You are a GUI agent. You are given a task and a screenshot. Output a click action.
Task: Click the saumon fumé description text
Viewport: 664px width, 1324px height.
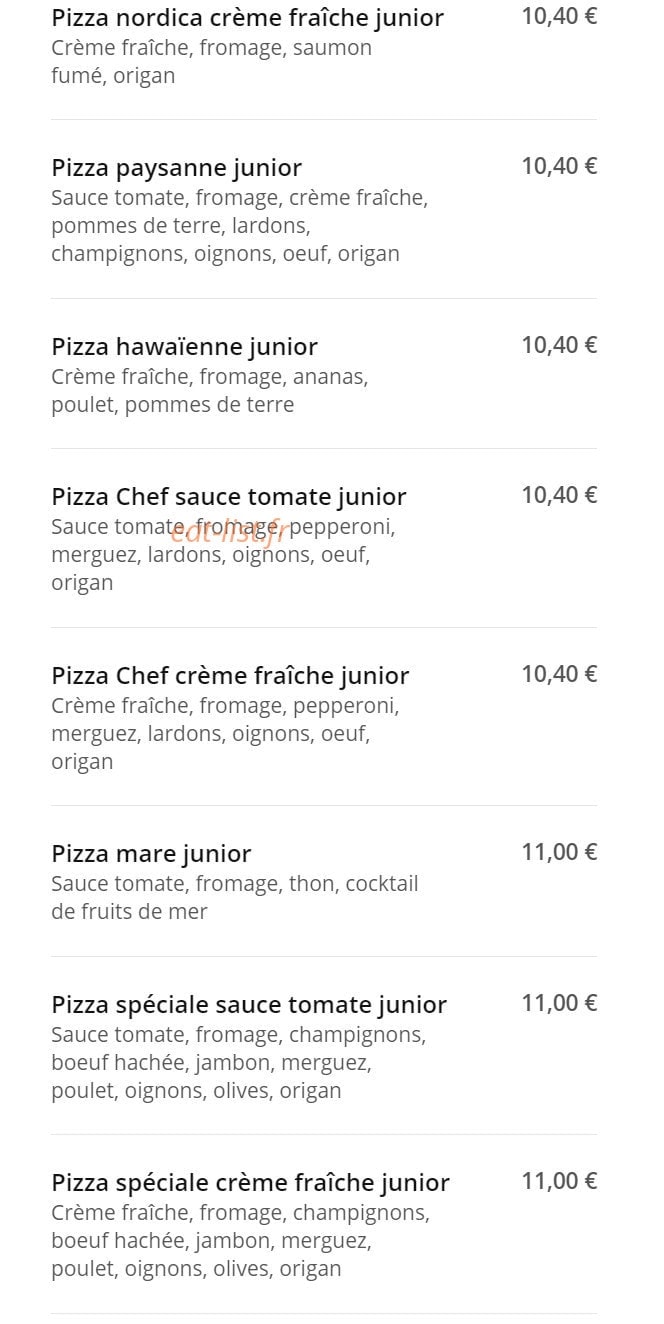coord(211,62)
